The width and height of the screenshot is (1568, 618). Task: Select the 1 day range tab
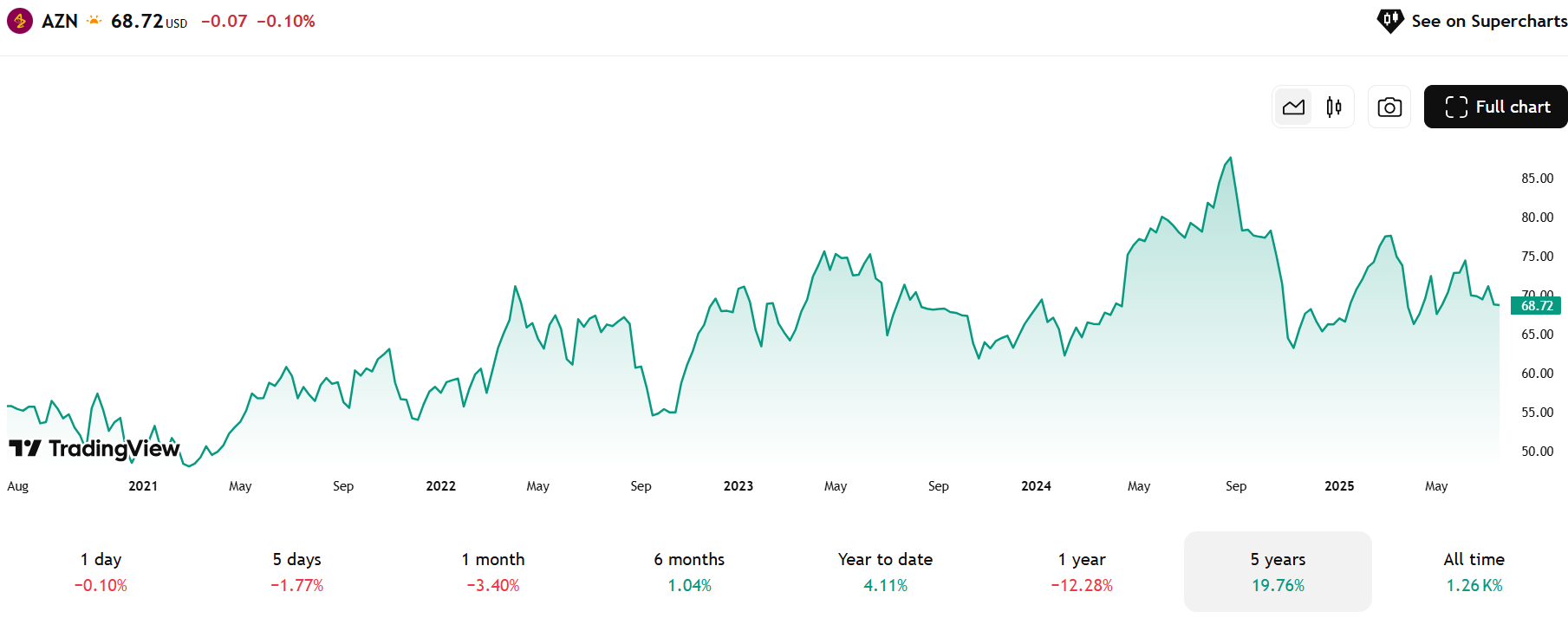click(101, 571)
